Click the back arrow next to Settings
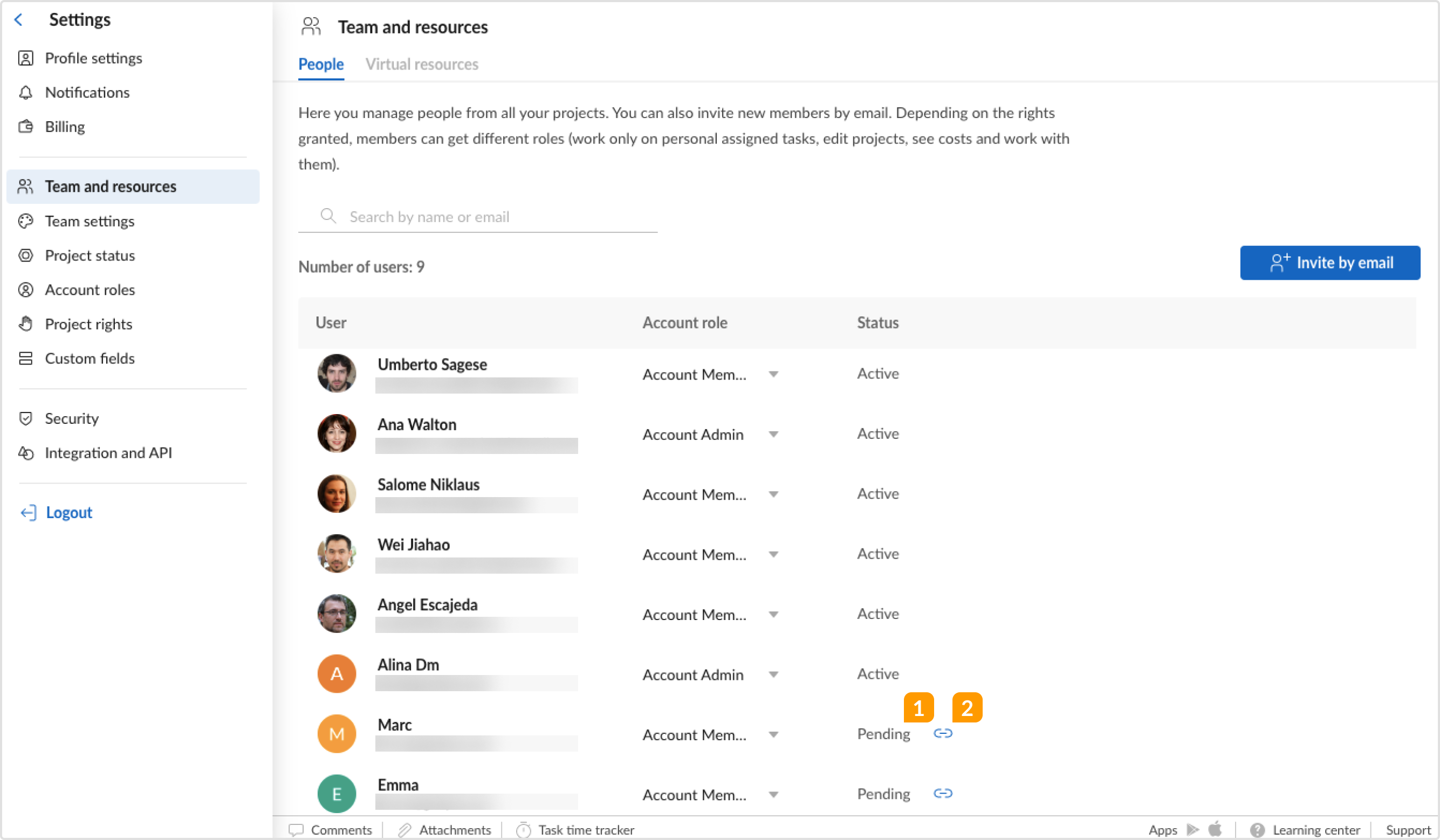This screenshot has height=840, width=1440. [19, 19]
